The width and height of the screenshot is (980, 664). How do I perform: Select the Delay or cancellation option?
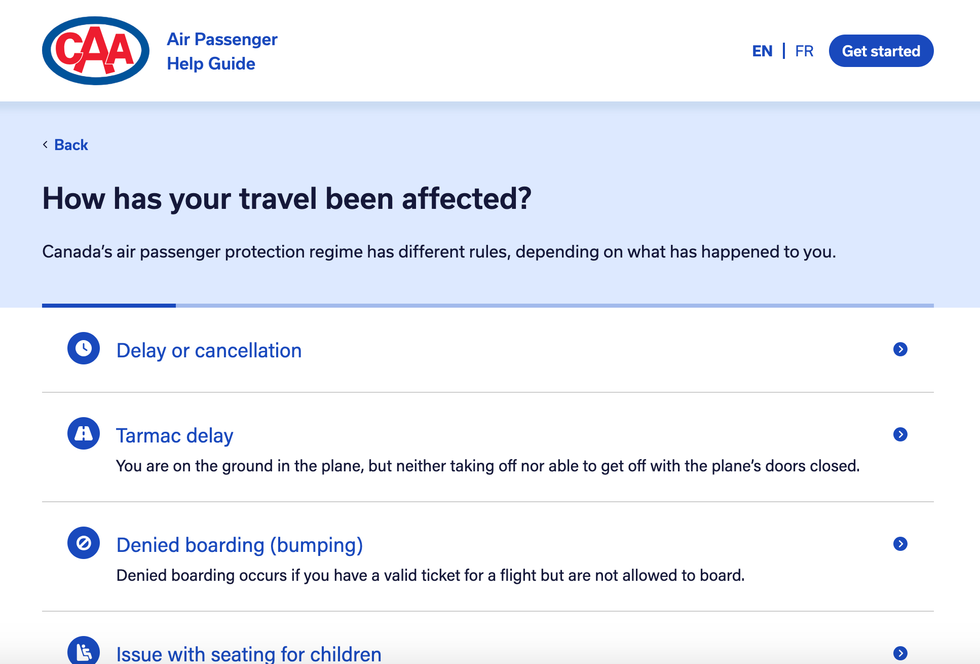[x=209, y=351]
